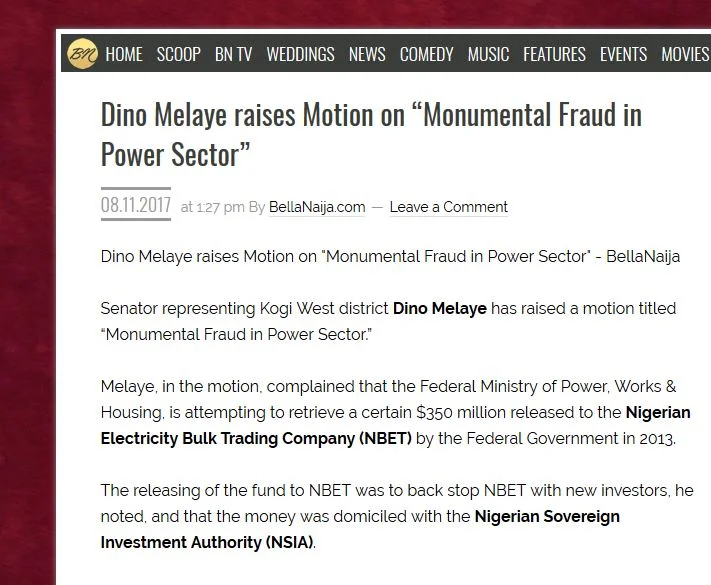This screenshot has height=585, width=711.
Task: Click the bold Dino Melaye name
Action: point(439,308)
